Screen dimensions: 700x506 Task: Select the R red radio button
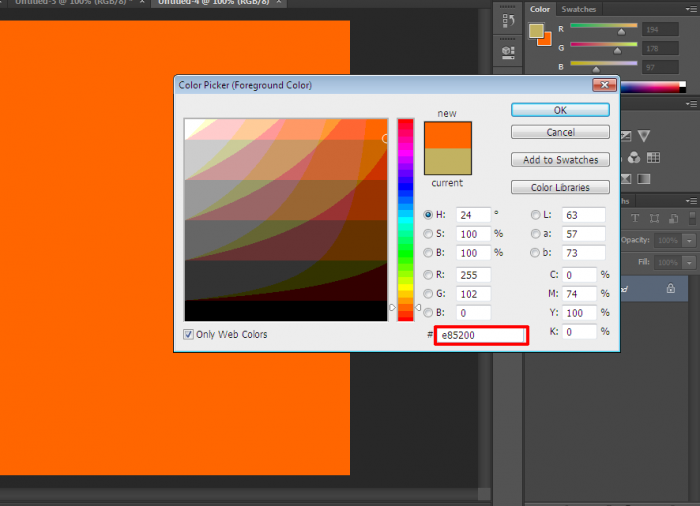click(428, 275)
